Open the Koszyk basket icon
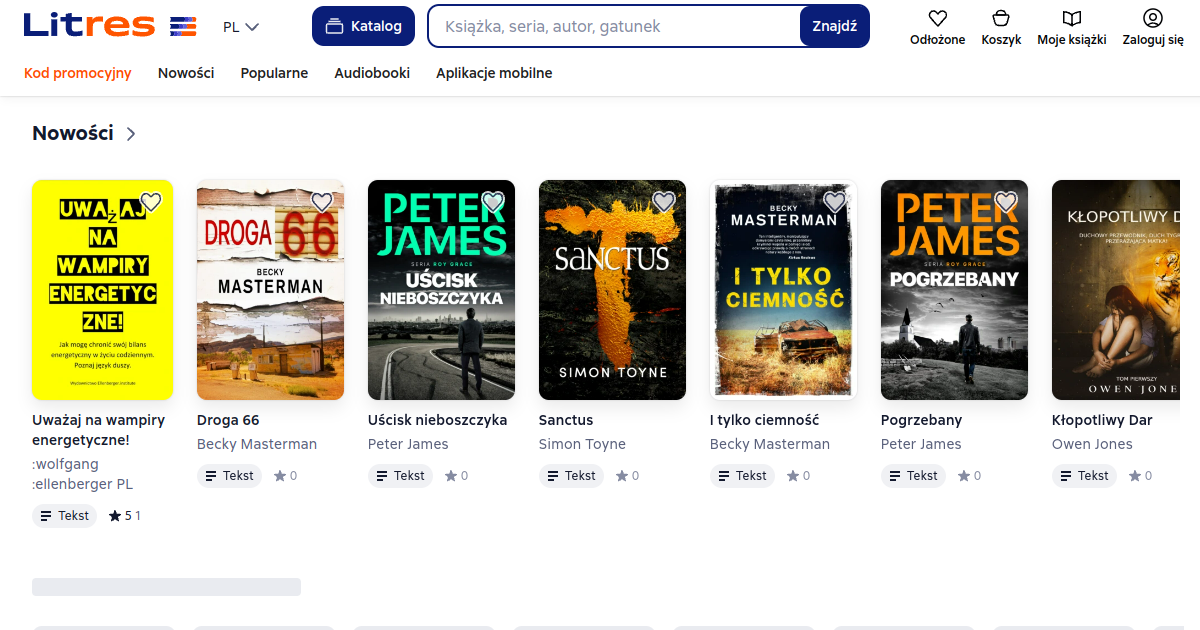The height and width of the screenshot is (630, 1200). 1001,18
